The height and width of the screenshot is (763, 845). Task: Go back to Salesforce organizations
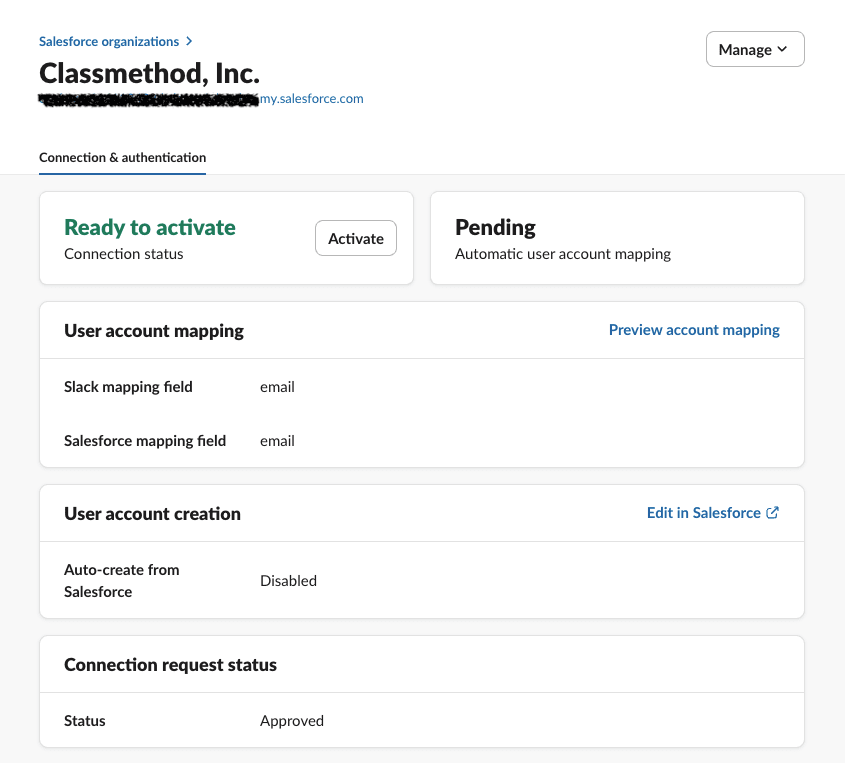tap(109, 41)
